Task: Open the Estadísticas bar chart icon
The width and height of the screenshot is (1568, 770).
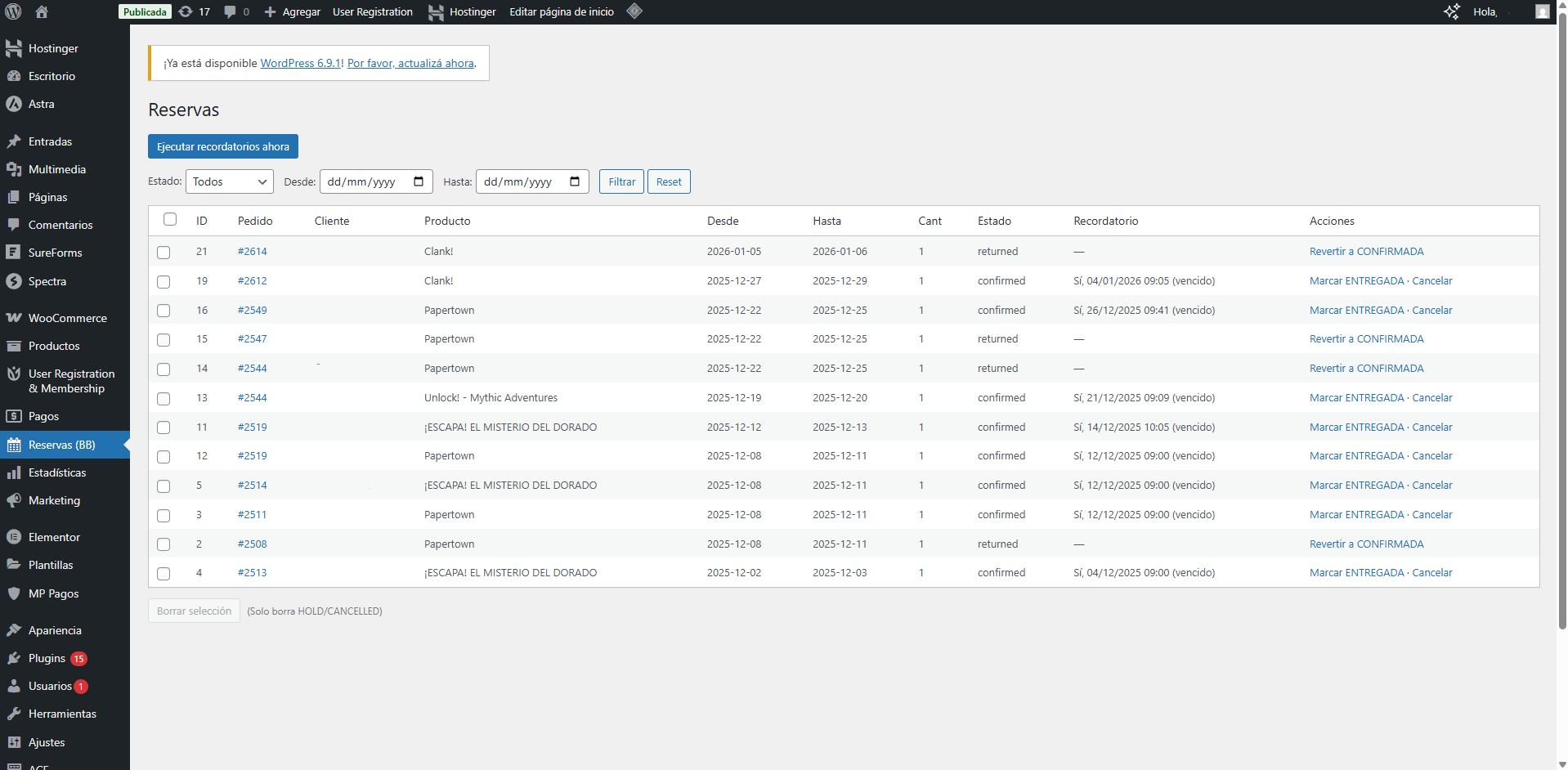Action: tap(14, 472)
